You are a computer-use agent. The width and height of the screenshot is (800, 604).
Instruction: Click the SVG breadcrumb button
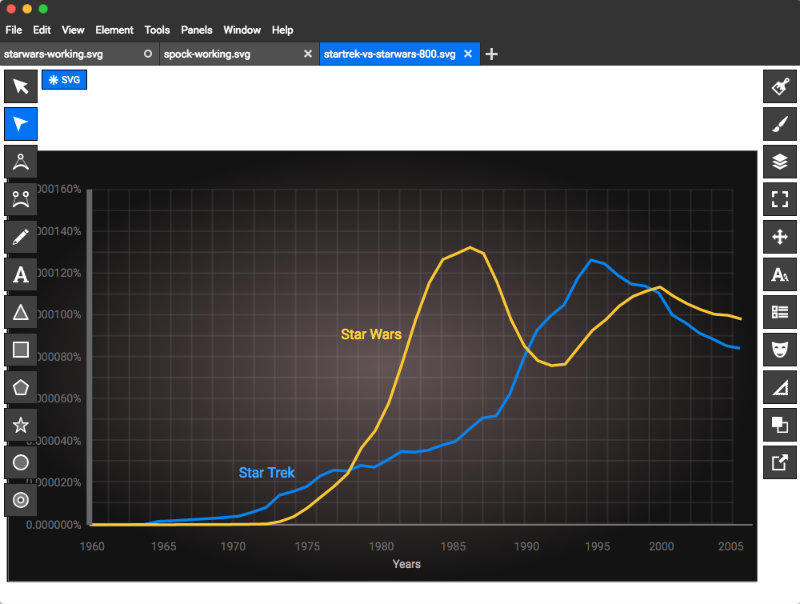point(64,80)
